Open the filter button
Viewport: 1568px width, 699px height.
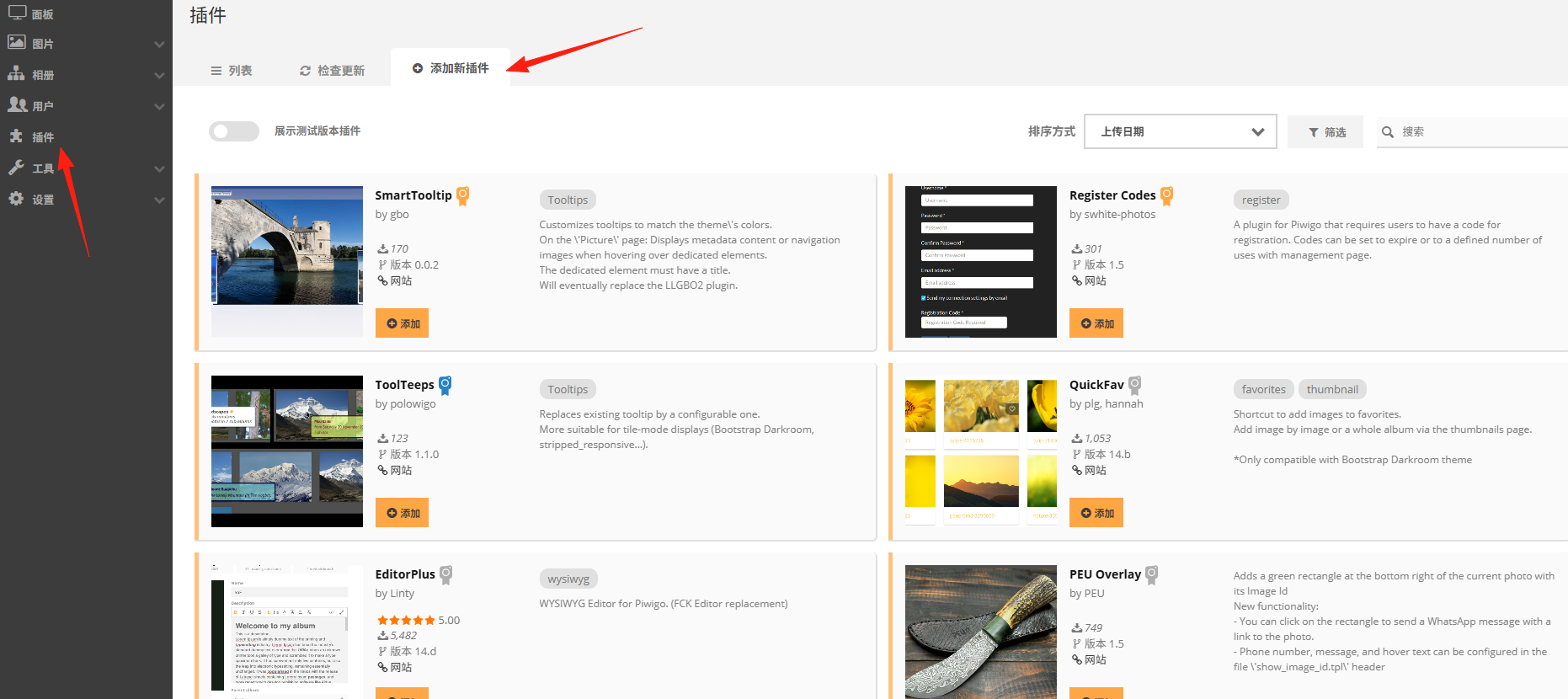(x=1326, y=132)
